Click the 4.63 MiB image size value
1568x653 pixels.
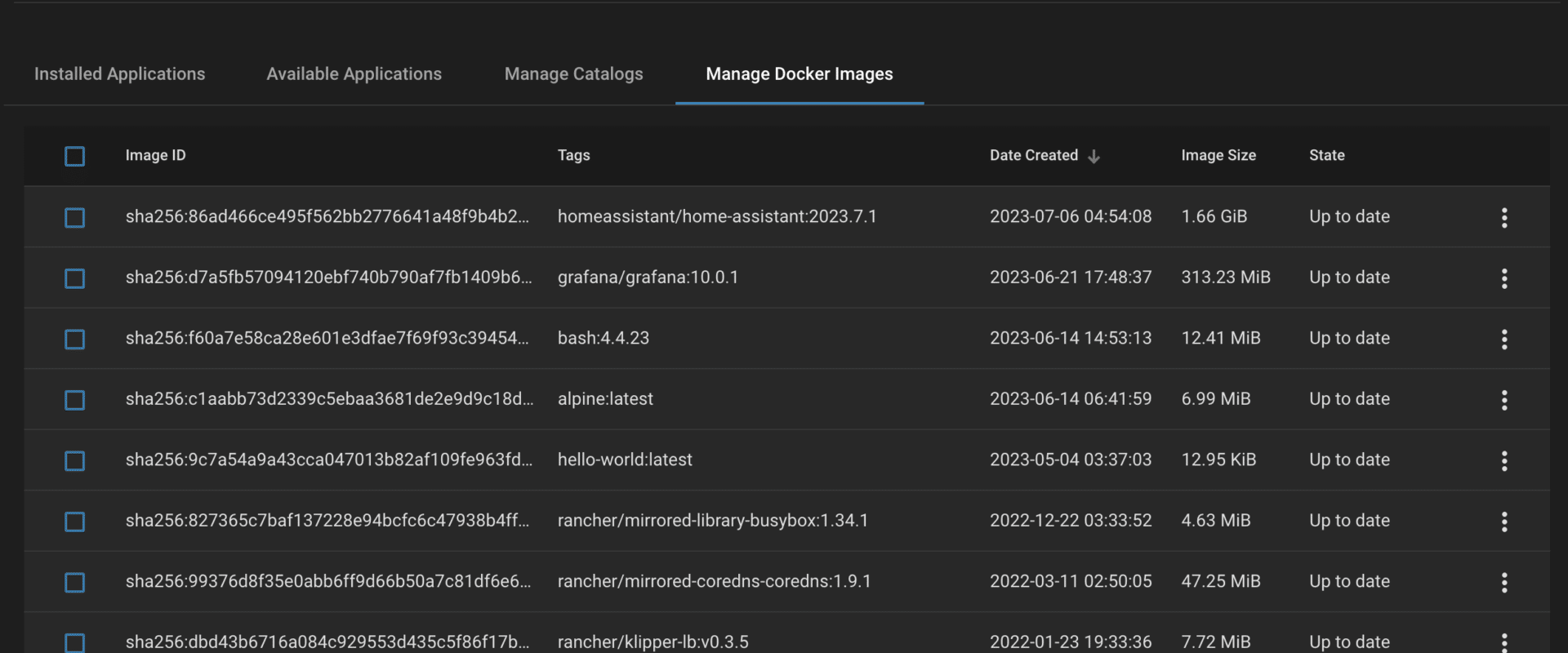click(1216, 520)
